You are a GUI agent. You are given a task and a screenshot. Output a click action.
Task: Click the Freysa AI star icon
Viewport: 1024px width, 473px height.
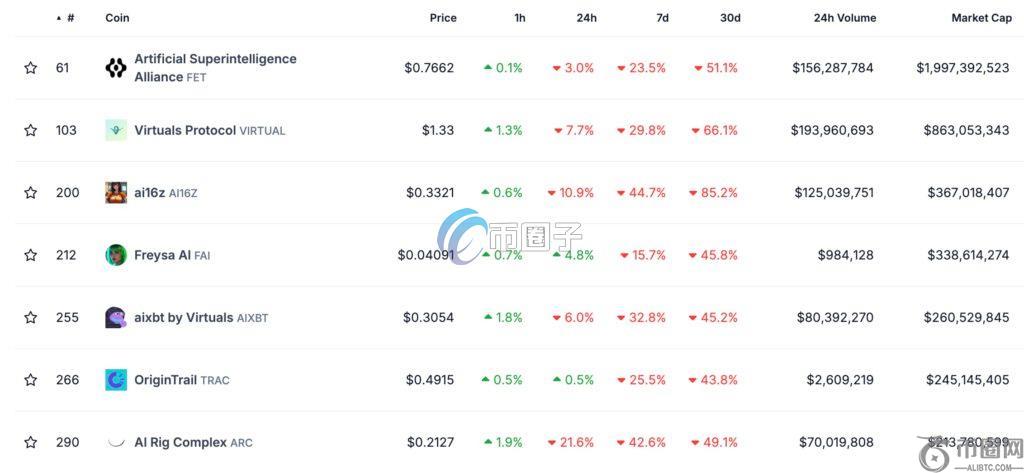31,255
